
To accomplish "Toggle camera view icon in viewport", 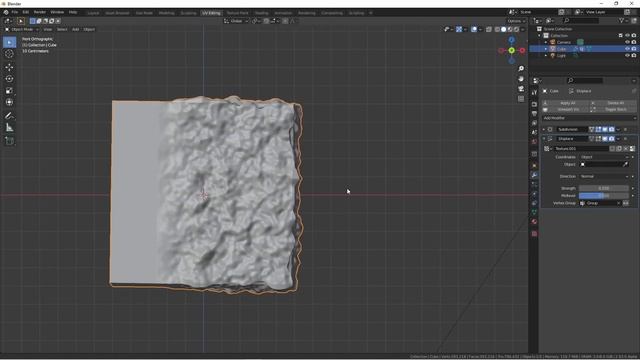I will [521, 89].
